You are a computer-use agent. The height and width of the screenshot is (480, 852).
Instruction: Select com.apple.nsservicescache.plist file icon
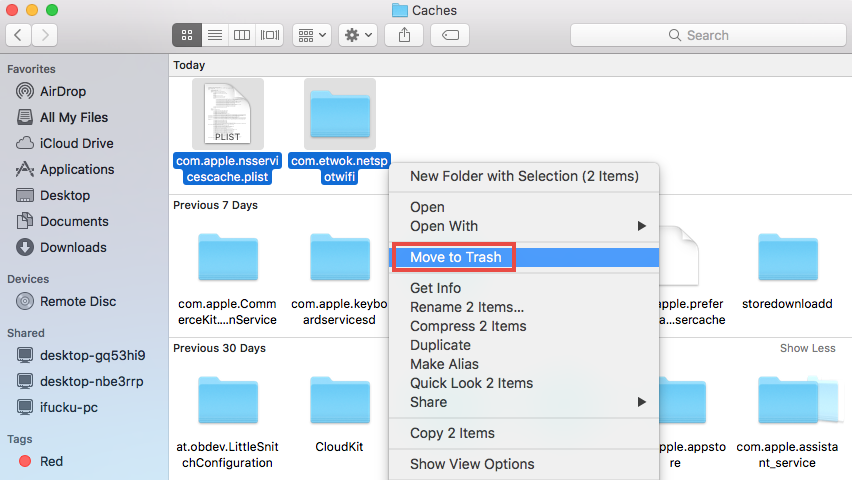(x=228, y=114)
